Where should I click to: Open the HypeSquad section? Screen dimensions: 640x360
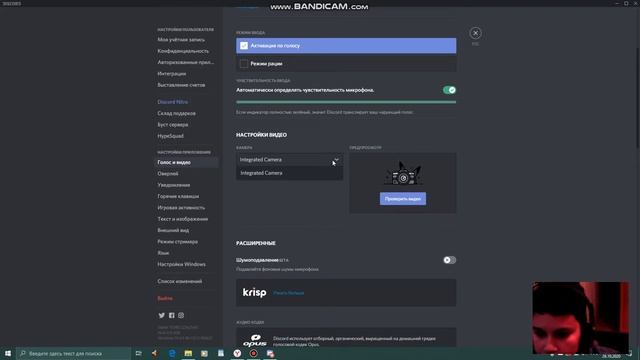point(171,136)
